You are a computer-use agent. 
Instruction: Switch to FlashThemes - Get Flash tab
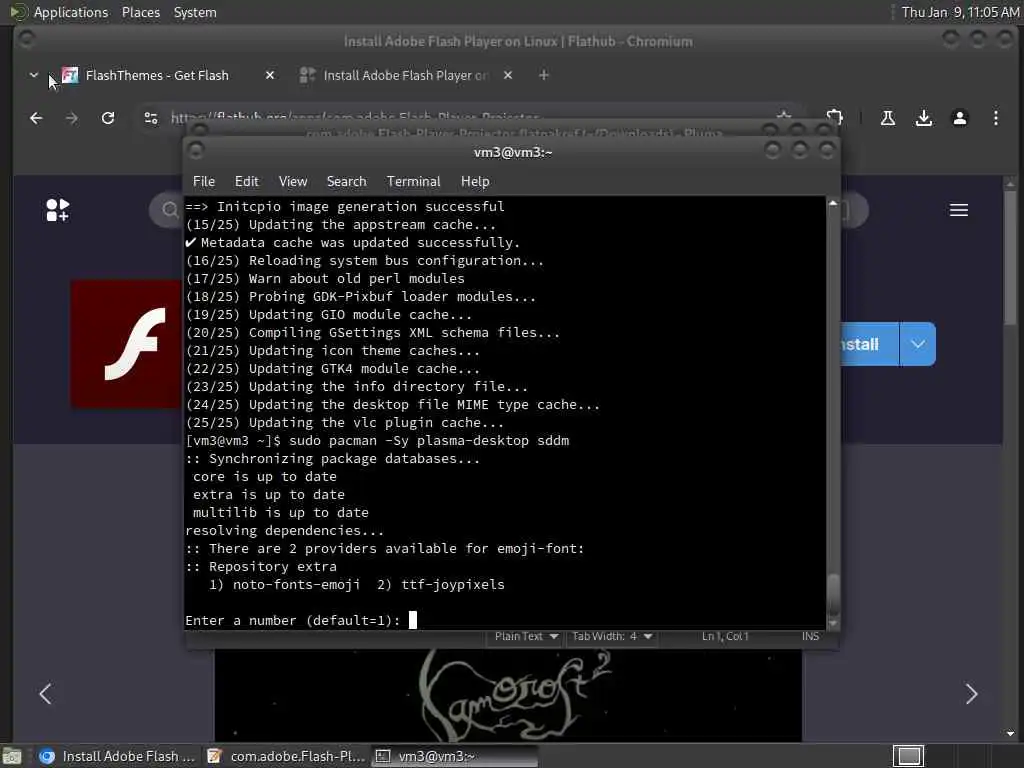click(157, 75)
